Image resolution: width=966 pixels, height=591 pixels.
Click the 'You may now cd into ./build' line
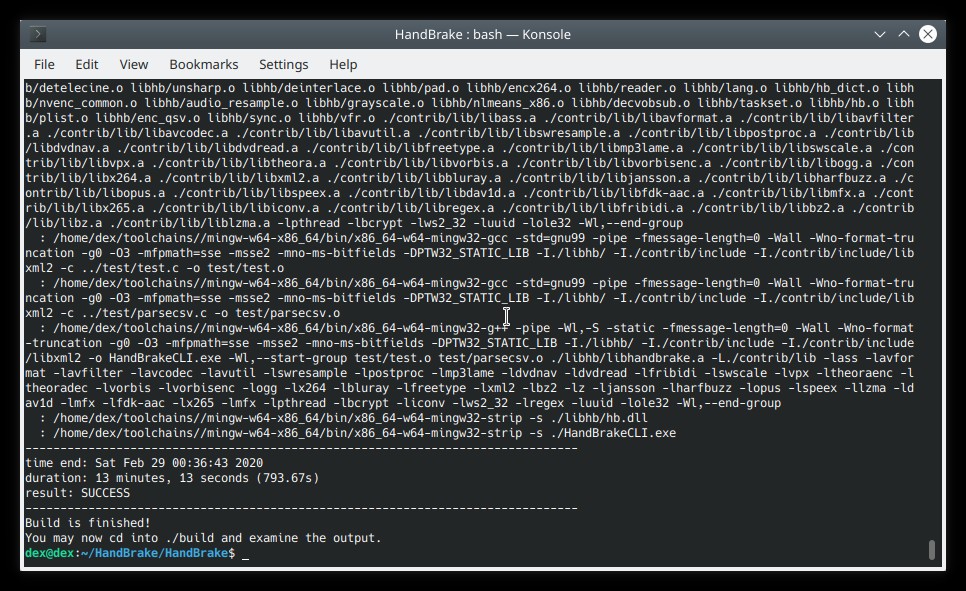click(203, 538)
